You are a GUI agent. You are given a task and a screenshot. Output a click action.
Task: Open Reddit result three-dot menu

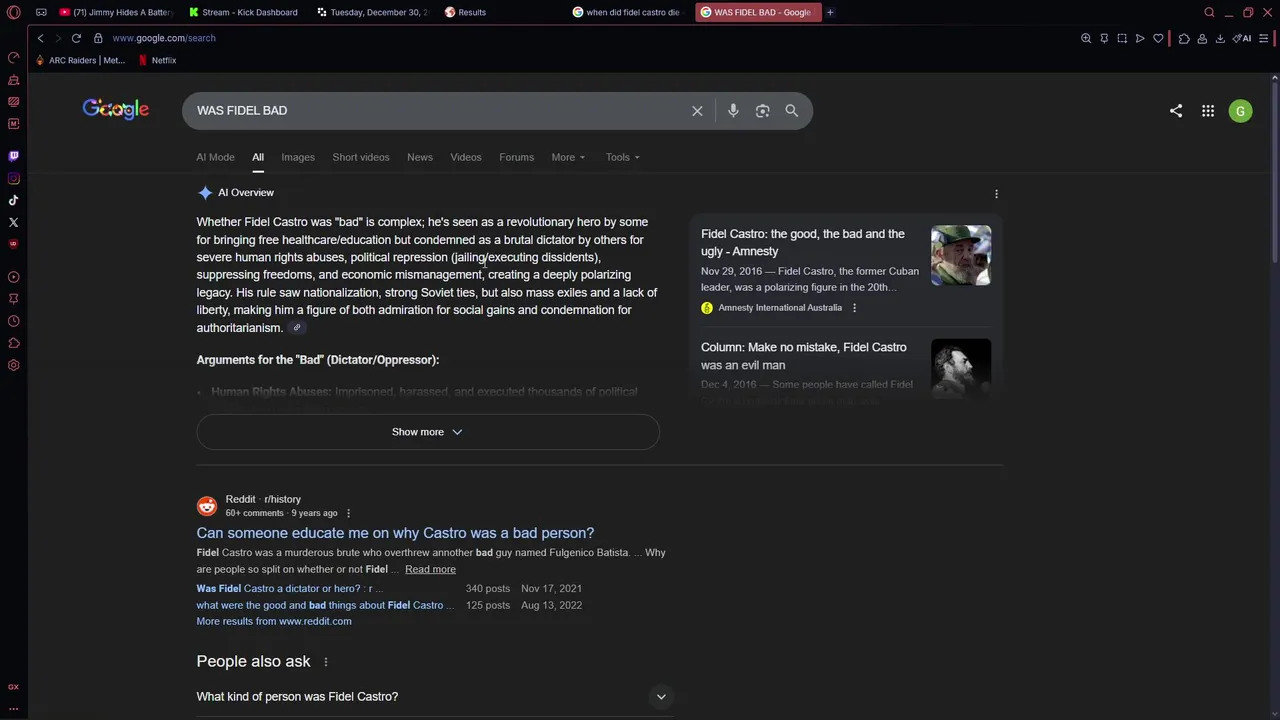[348, 513]
